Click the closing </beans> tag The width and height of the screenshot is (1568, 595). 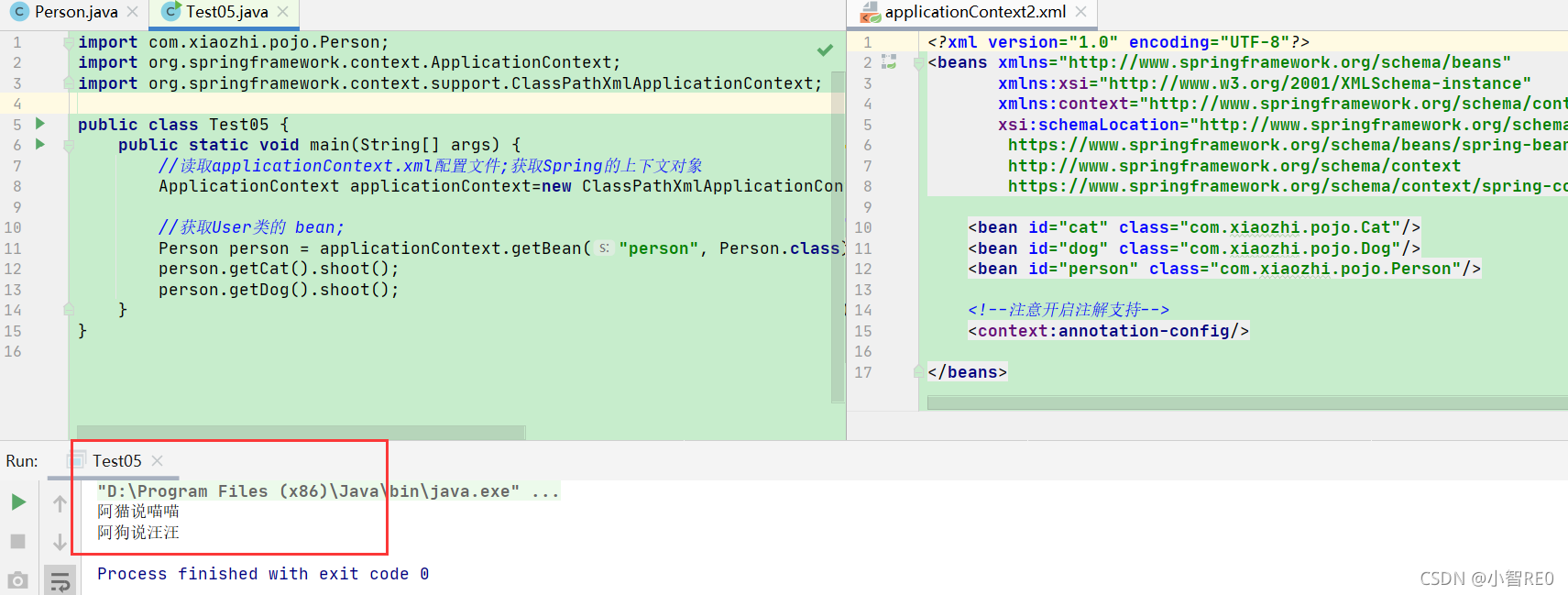967,372
